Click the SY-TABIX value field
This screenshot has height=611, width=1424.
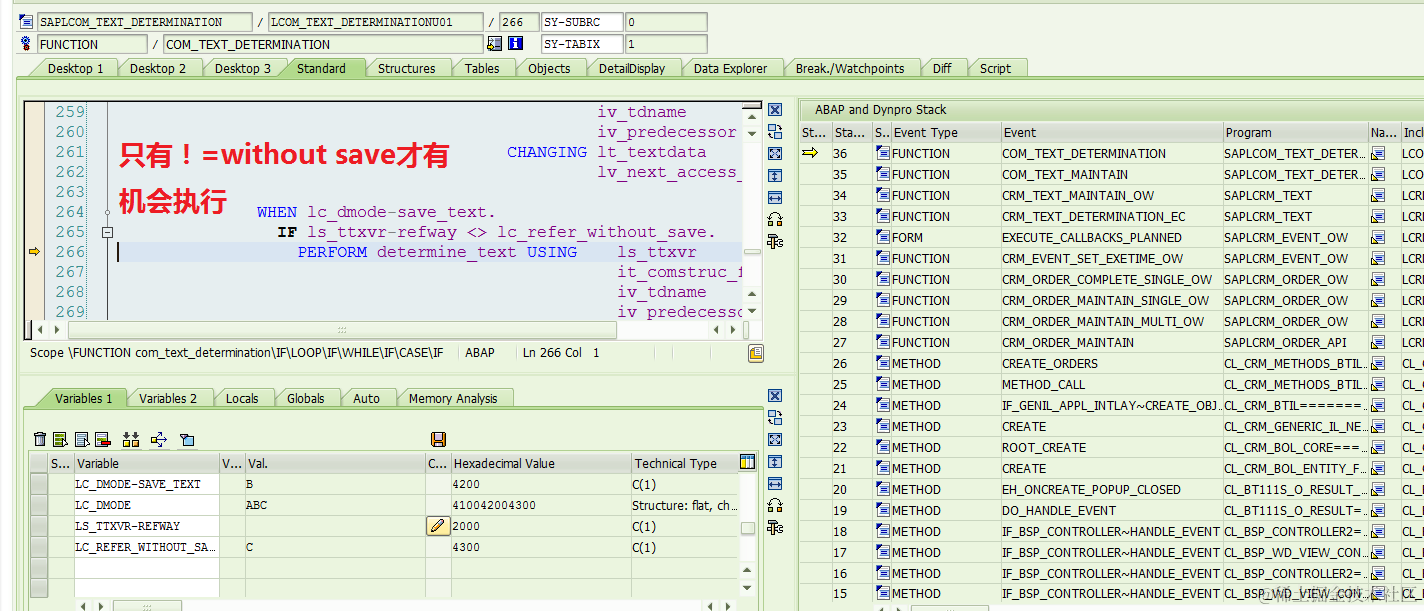(665, 44)
